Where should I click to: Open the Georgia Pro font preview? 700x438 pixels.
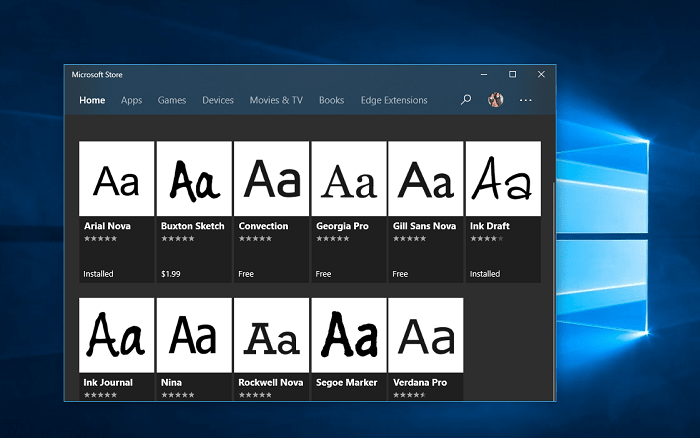(x=349, y=179)
